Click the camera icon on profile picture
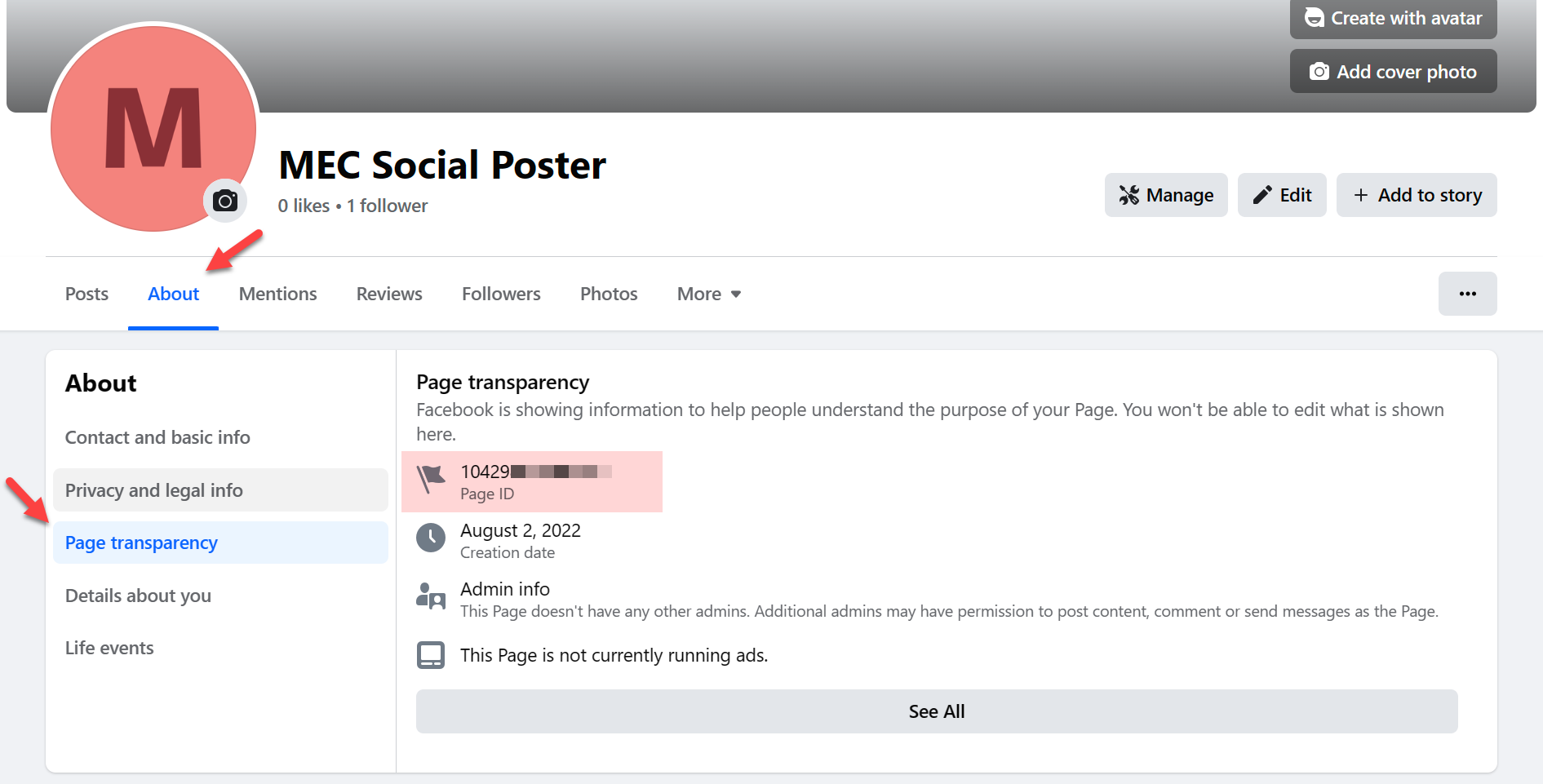The height and width of the screenshot is (784, 1543). [225, 201]
